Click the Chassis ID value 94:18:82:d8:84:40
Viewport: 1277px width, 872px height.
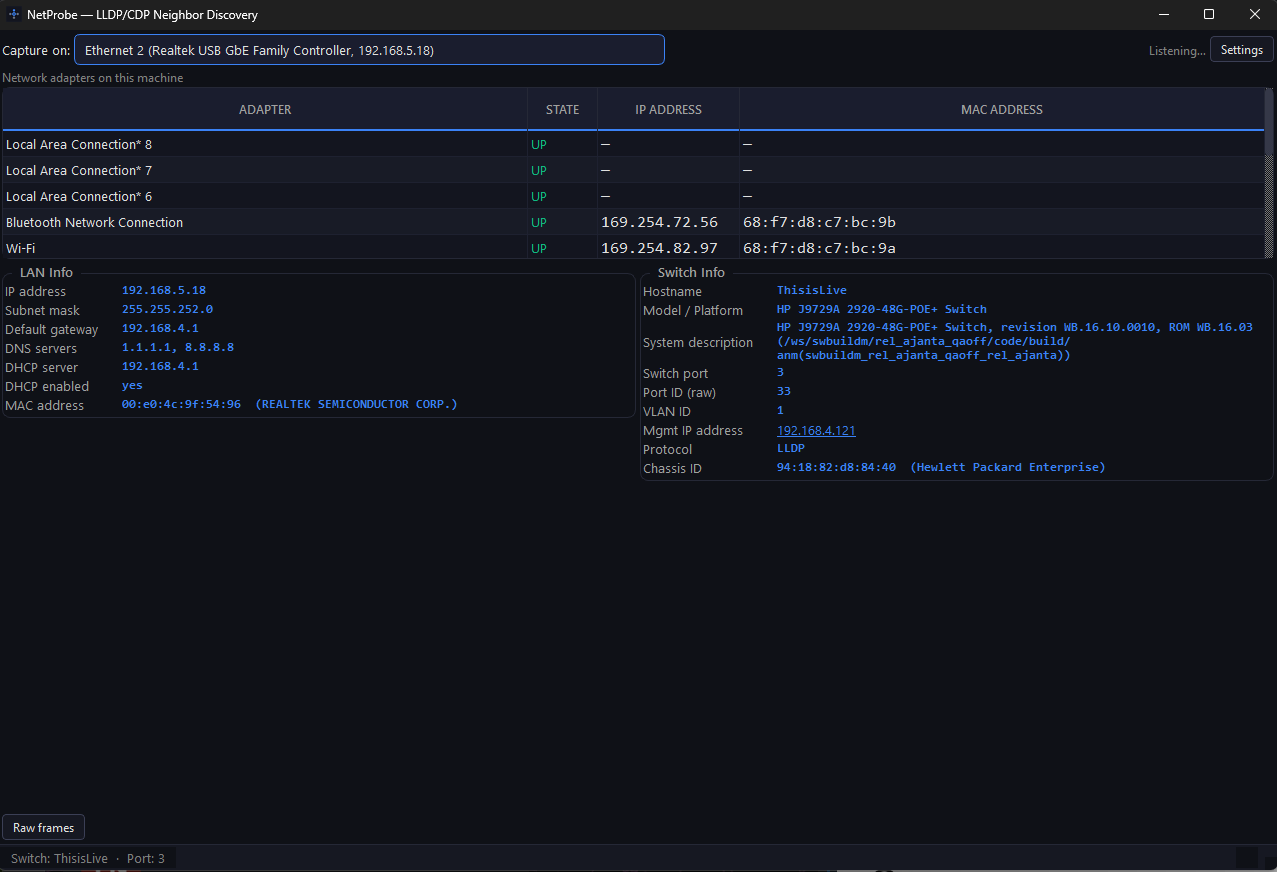(x=836, y=467)
